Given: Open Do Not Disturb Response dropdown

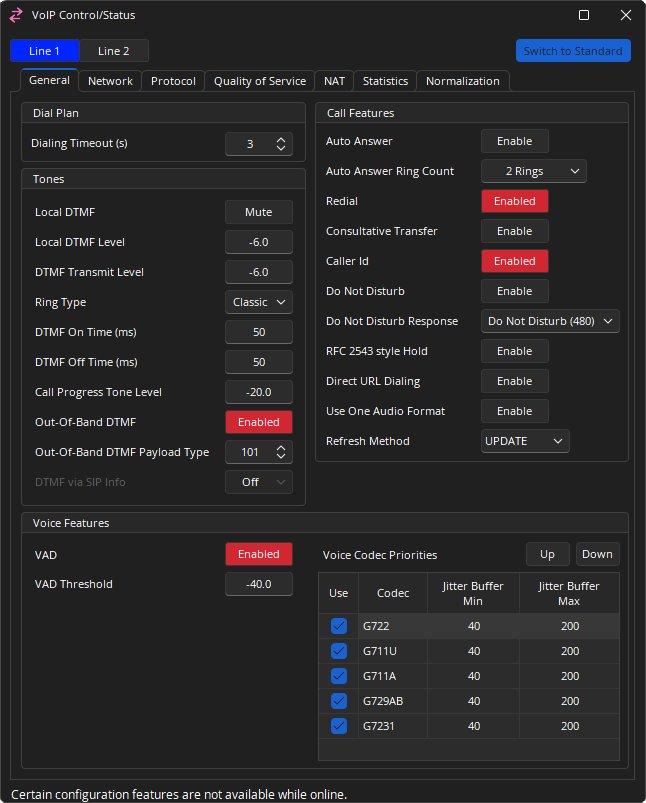Looking at the screenshot, I should tap(550, 321).
